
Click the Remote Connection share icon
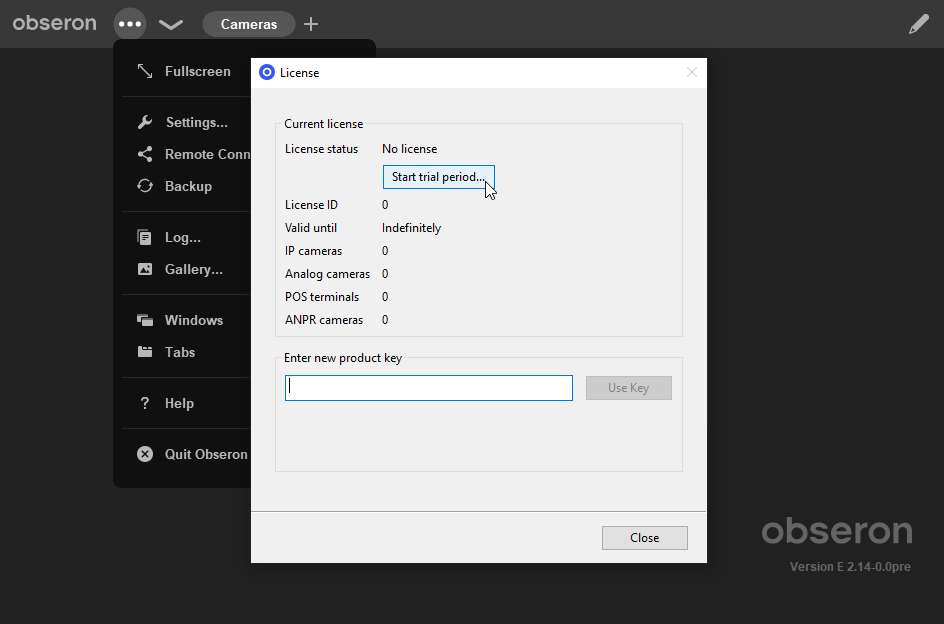[x=144, y=154]
